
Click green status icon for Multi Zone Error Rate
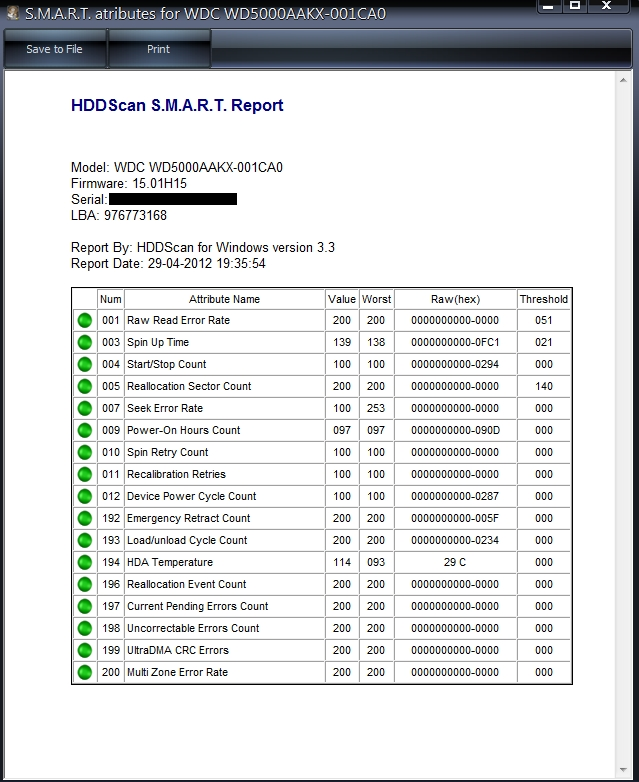click(x=85, y=672)
